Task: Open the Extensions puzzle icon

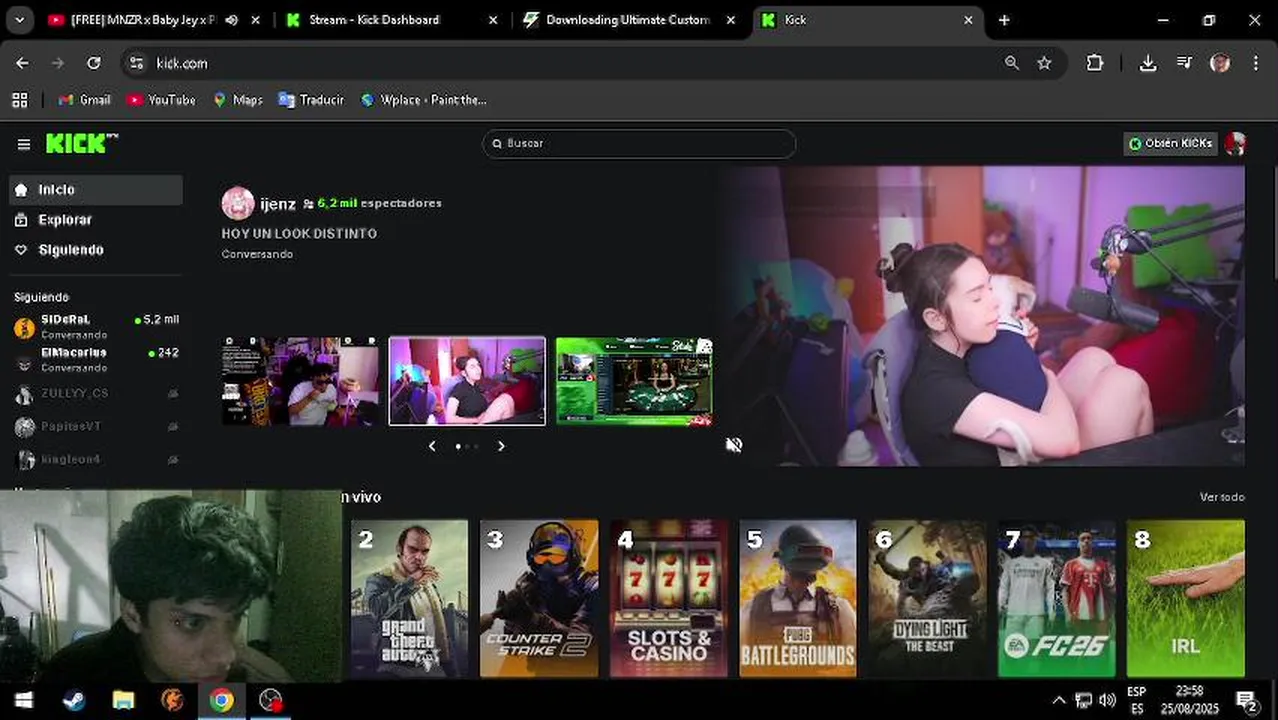Action: pos(1095,63)
